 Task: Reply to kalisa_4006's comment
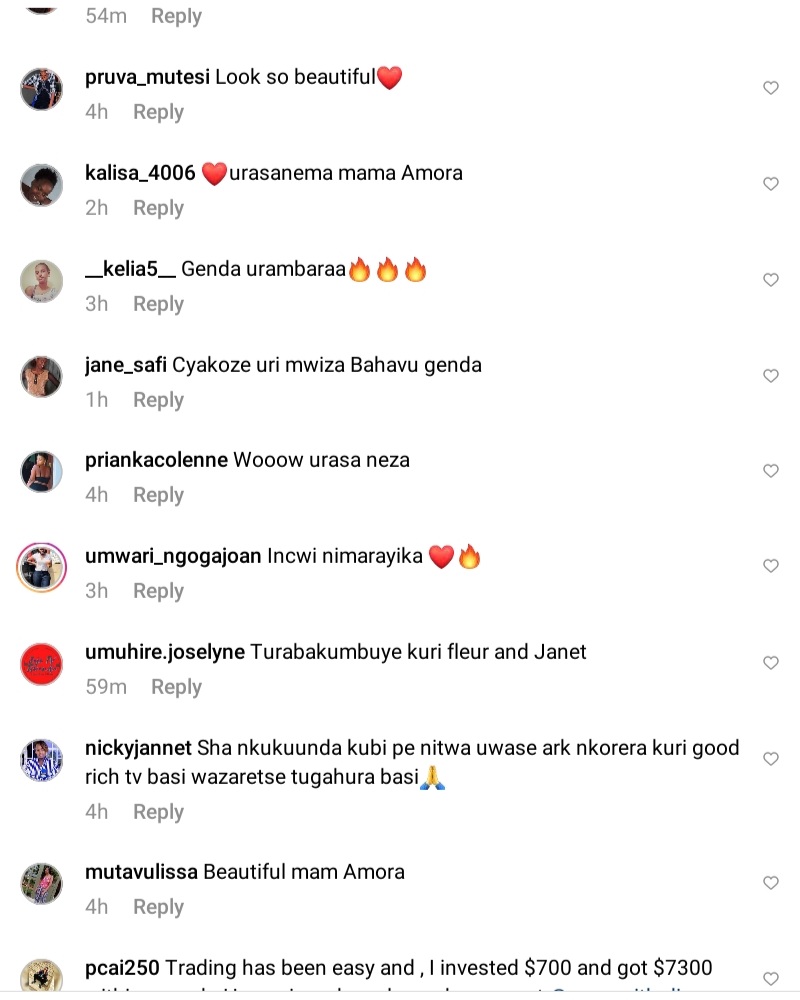(158, 209)
